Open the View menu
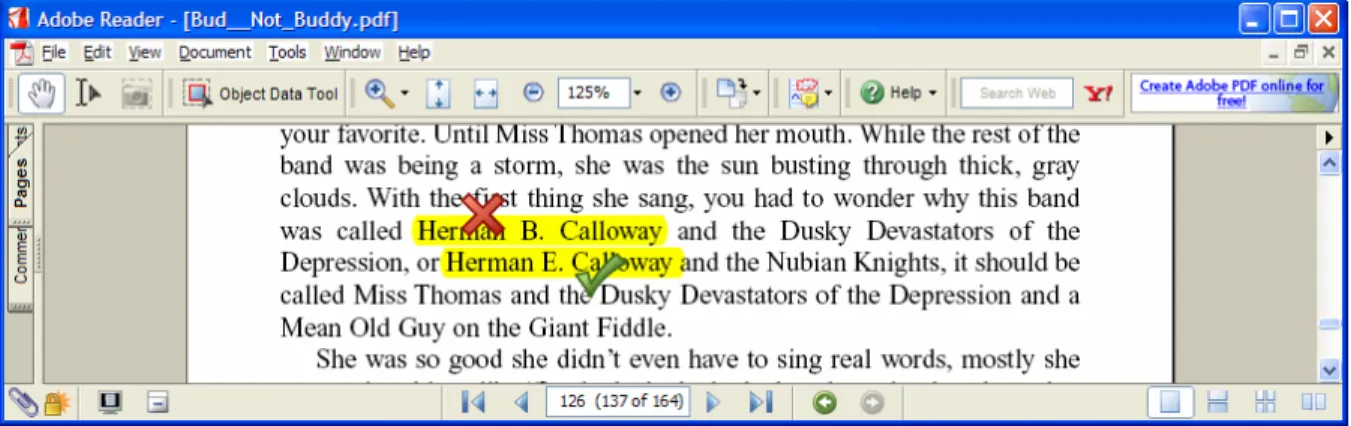 144,53
